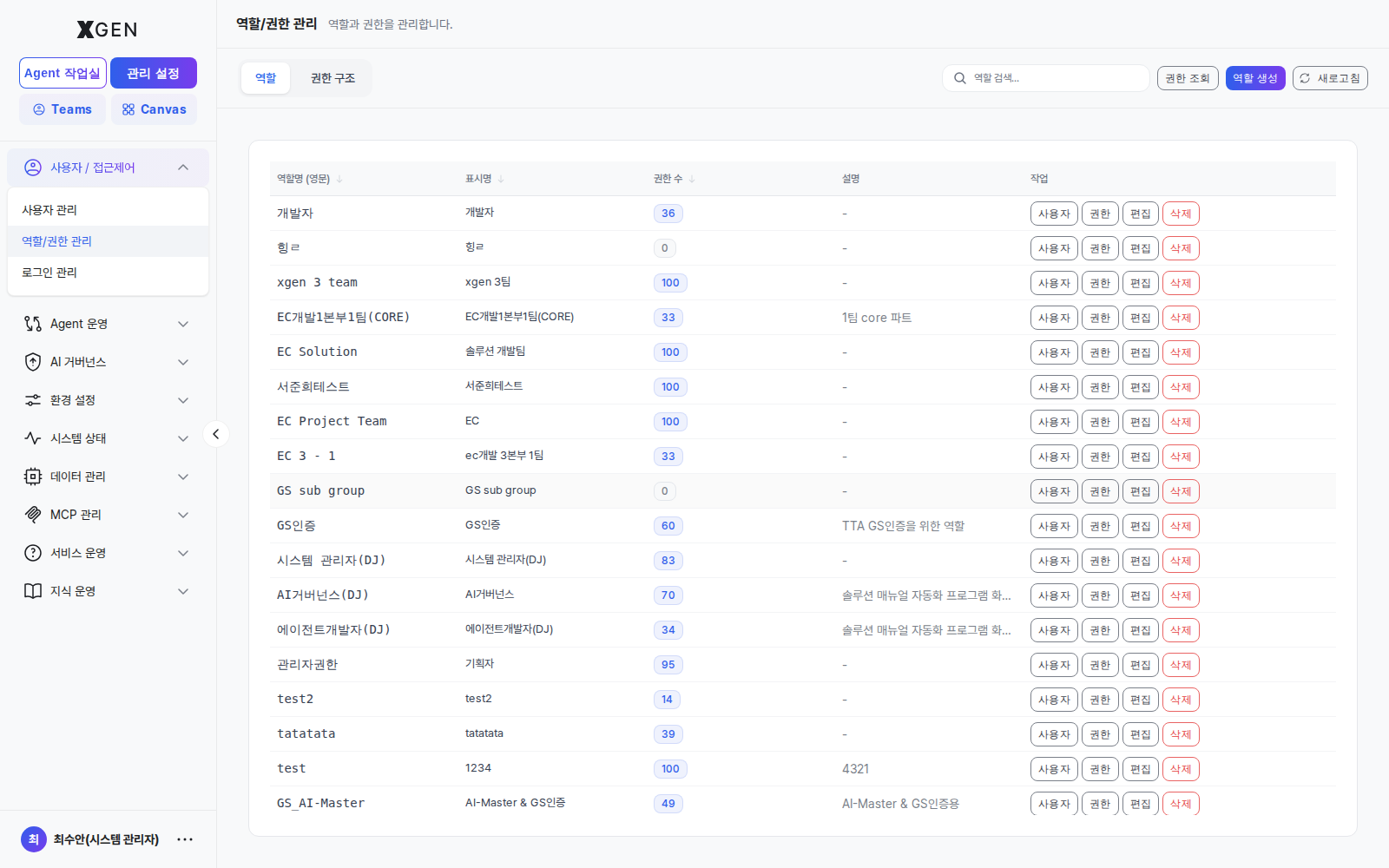This screenshot has height=868, width=1389.
Task: Open 로그인 관리 menu item
Action: 109,273
